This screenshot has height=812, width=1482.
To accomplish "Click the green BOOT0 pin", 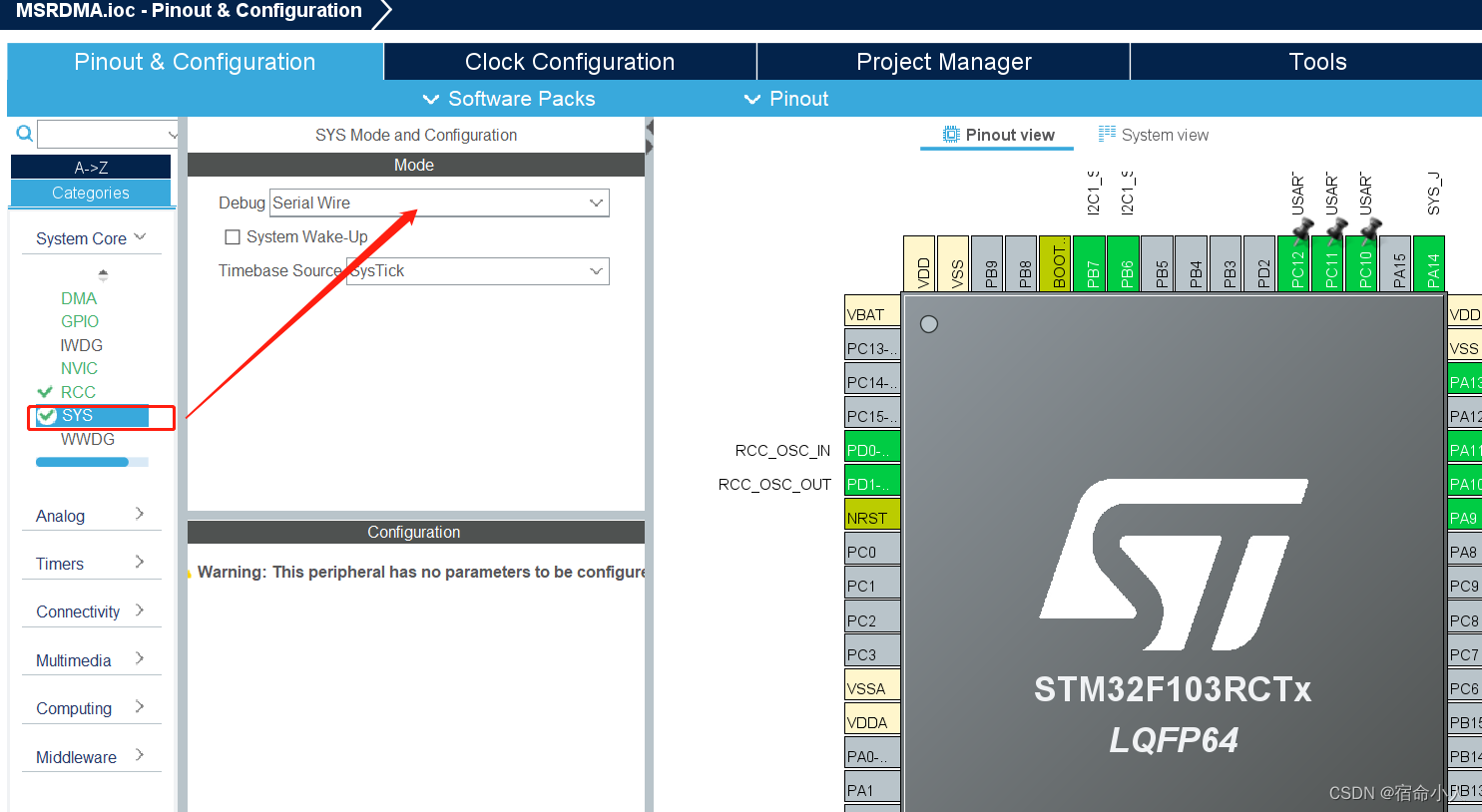I will [1055, 262].
